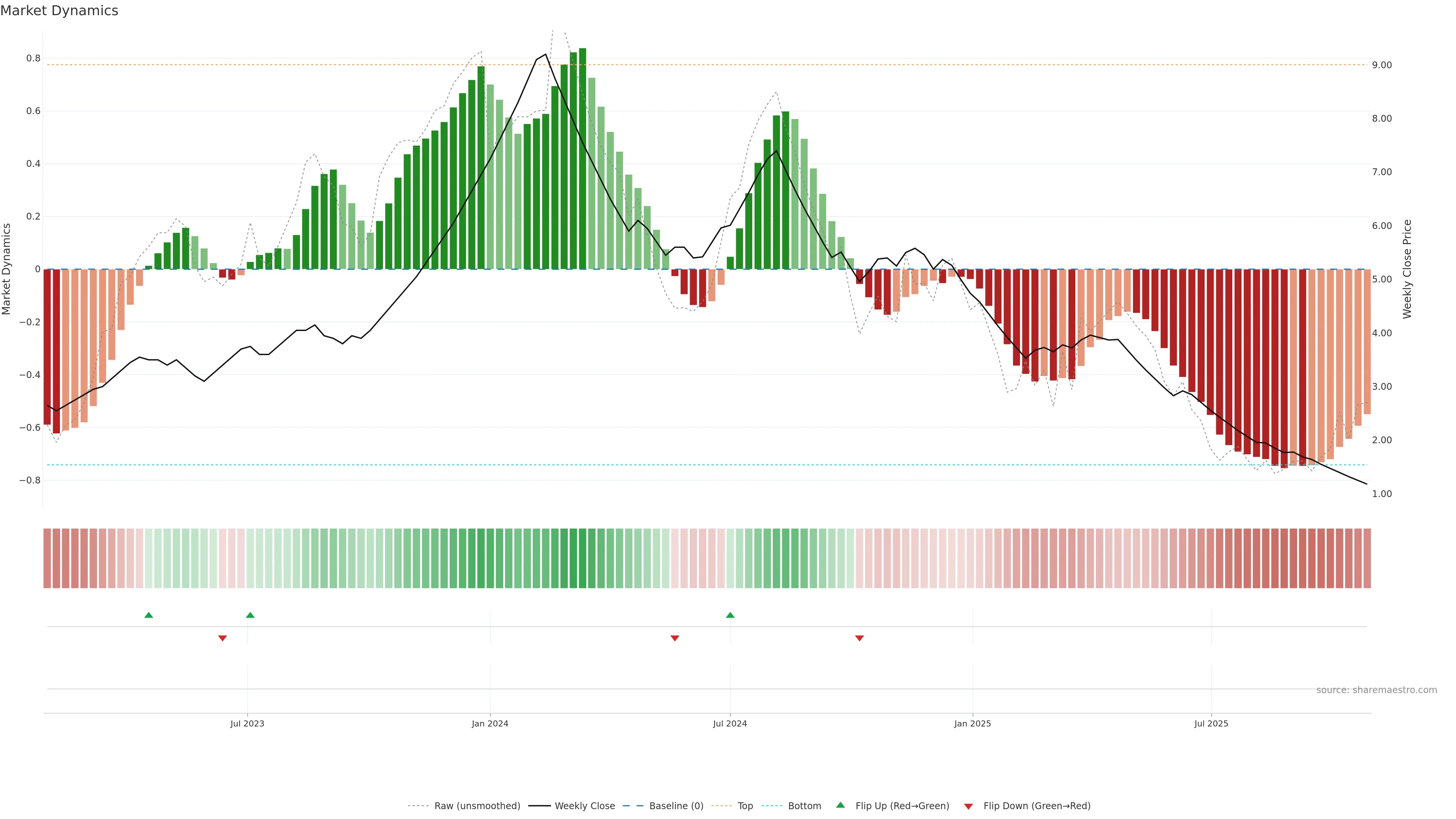Toggle Weekly Close series in legend
Screen dimensions: 1456x819
pos(584,806)
